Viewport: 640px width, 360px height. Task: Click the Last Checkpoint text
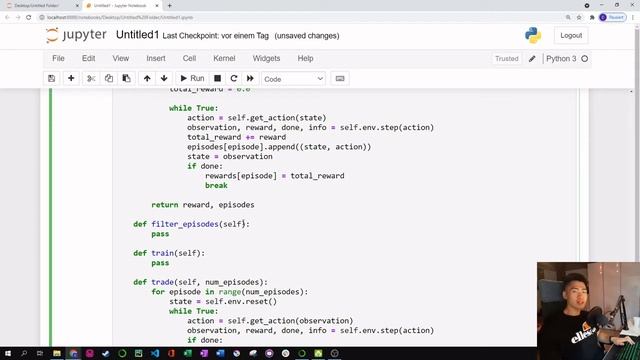coord(216,36)
